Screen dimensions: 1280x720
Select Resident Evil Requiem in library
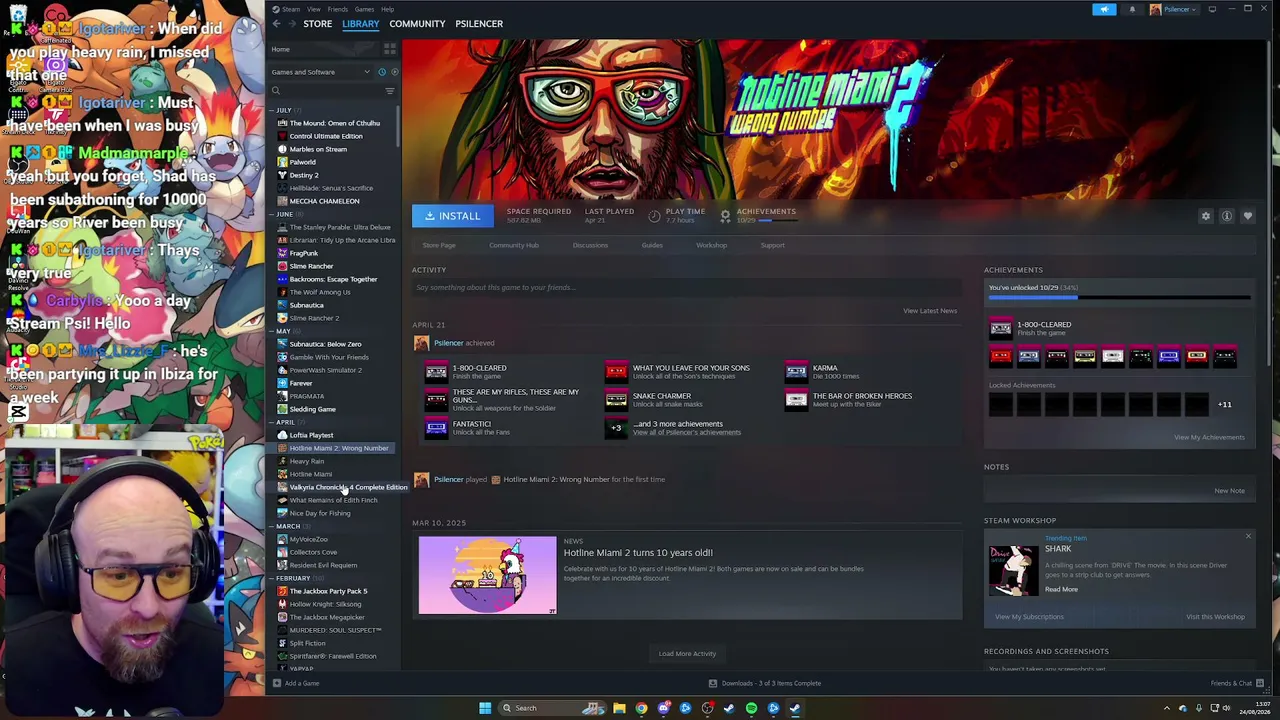click(323, 565)
